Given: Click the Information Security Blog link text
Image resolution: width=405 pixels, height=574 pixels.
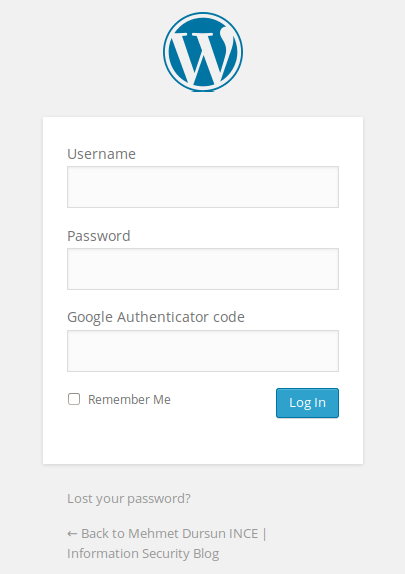Looking at the screenshot, I should (x=143, y=554).
